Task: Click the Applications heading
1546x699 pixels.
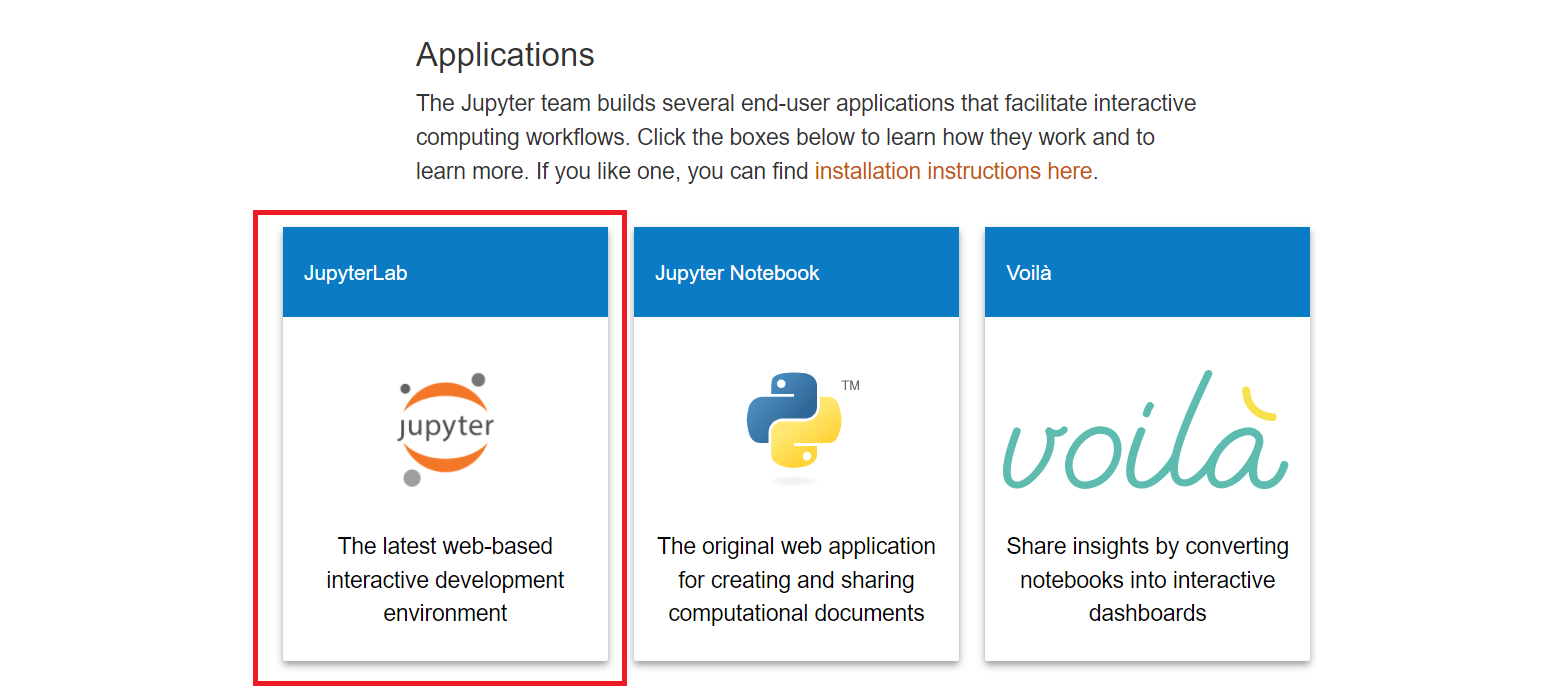Action: point(505,54)
